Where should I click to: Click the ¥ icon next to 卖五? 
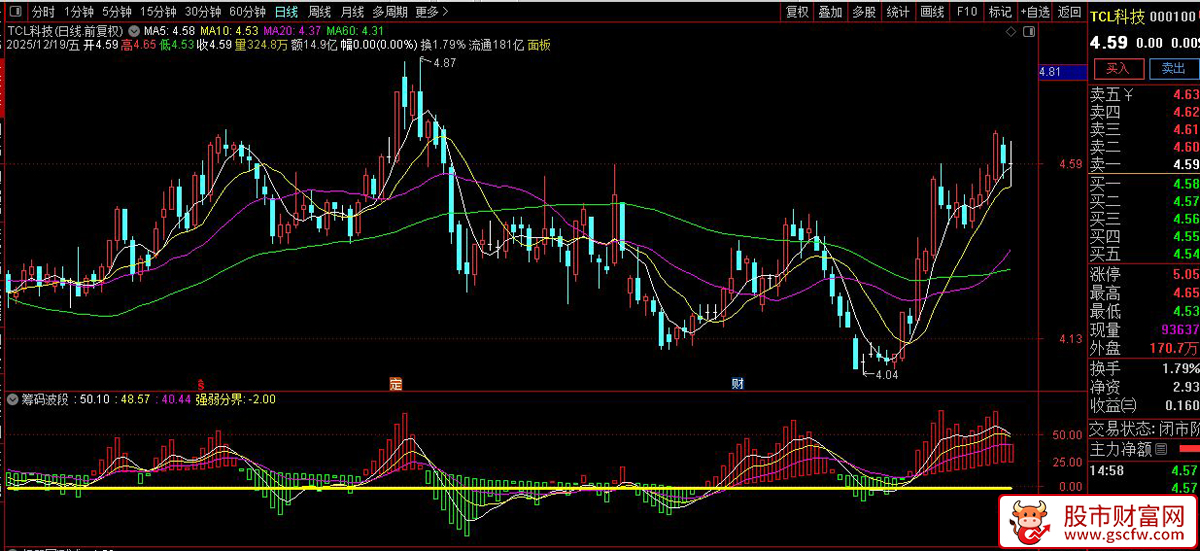1129,95
